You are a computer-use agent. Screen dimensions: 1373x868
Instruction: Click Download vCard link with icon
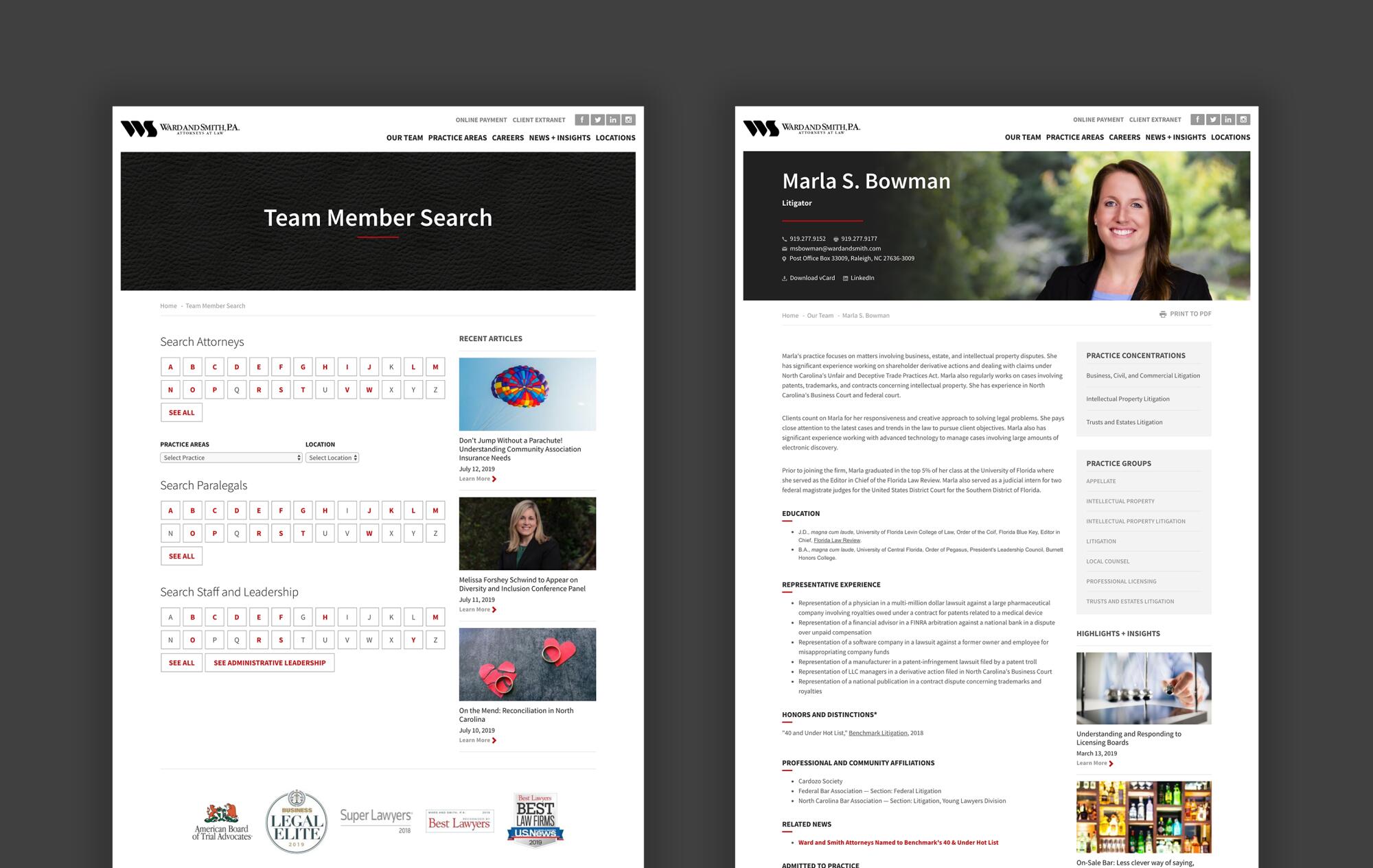pos(808,278)
